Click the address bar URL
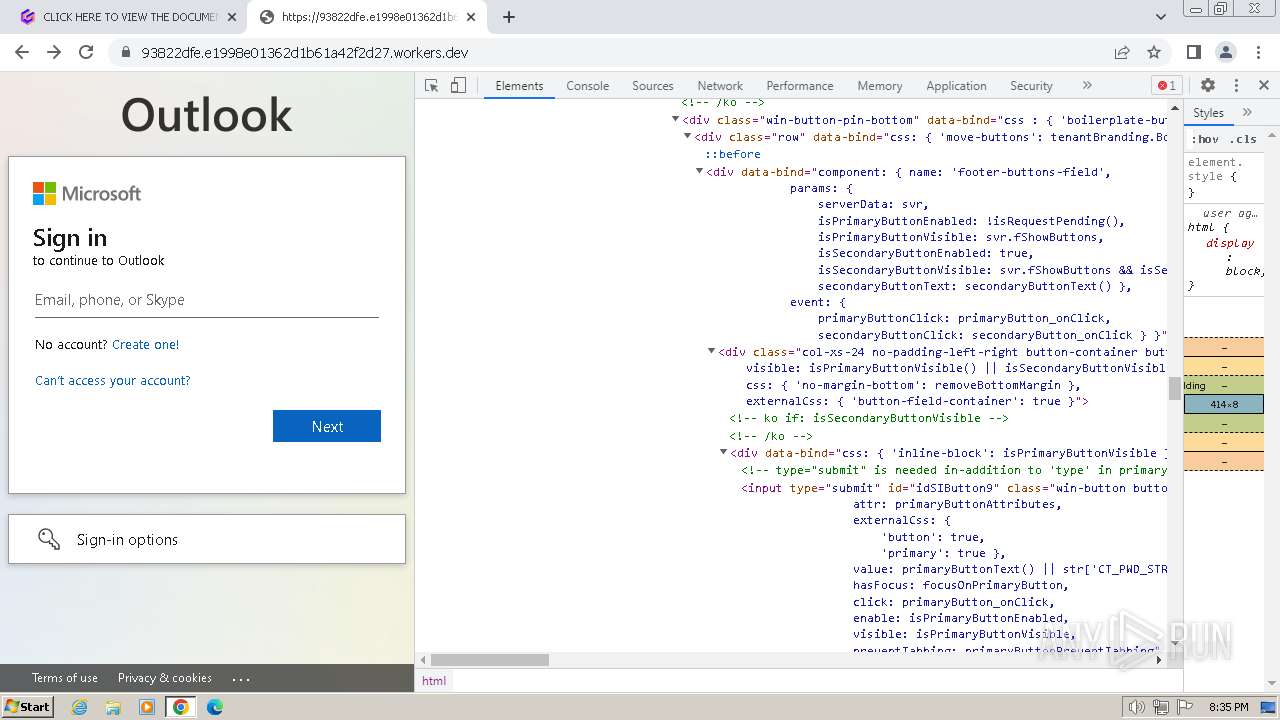Image resolution: width=1280 pixels, height=720 pixels. click(305, 53)
